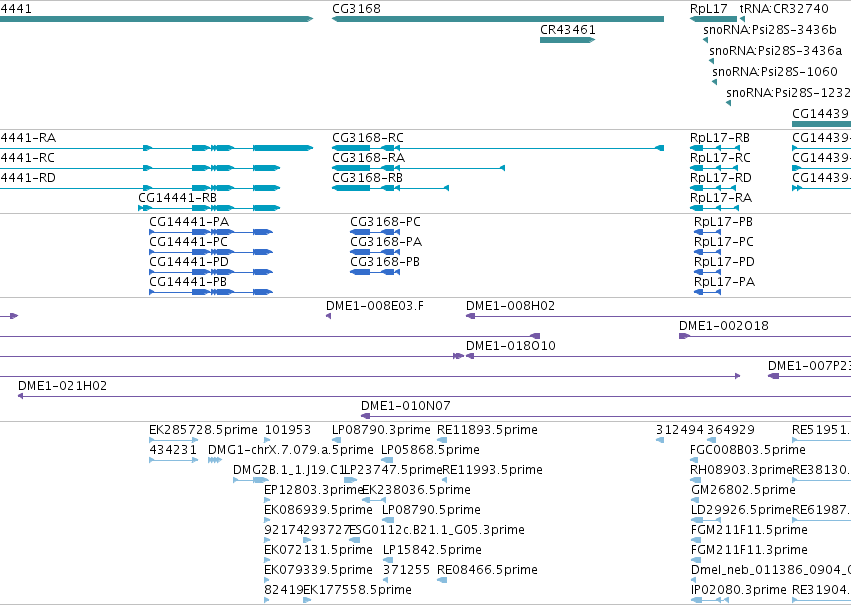Select the RE08466.5prime label
This screenshot has height=605, width=851.
click(487, 570)
